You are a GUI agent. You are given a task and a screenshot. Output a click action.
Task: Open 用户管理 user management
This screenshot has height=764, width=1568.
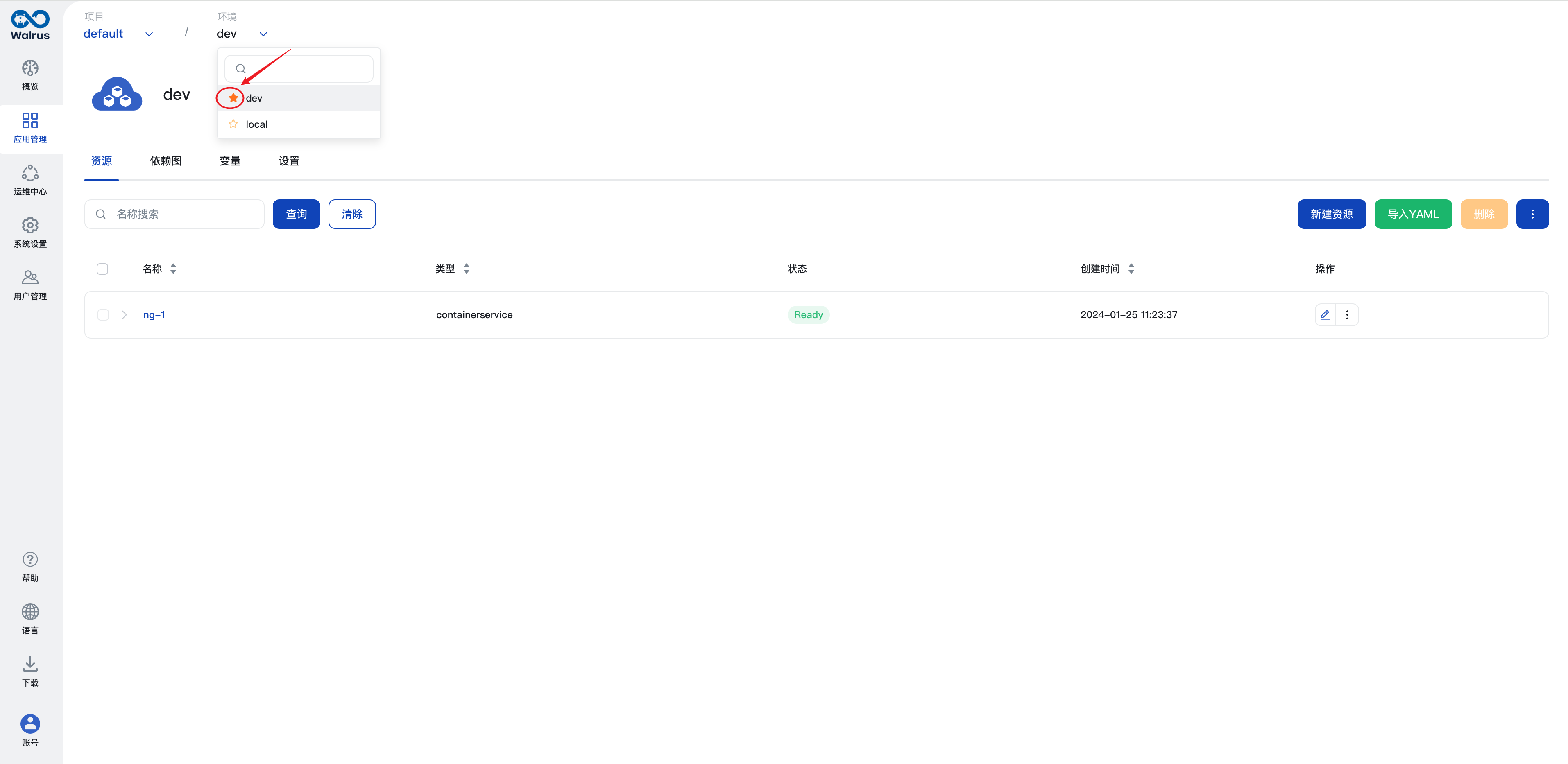(x=30, y=285)
